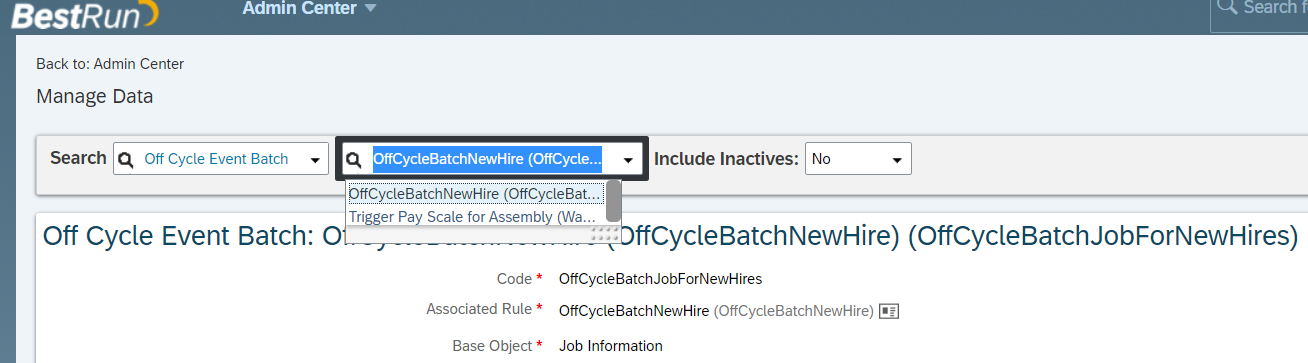This screenshot has width=1308, height=363.
Task: Click the suggestion list resize grip
Action: point(606,234)
